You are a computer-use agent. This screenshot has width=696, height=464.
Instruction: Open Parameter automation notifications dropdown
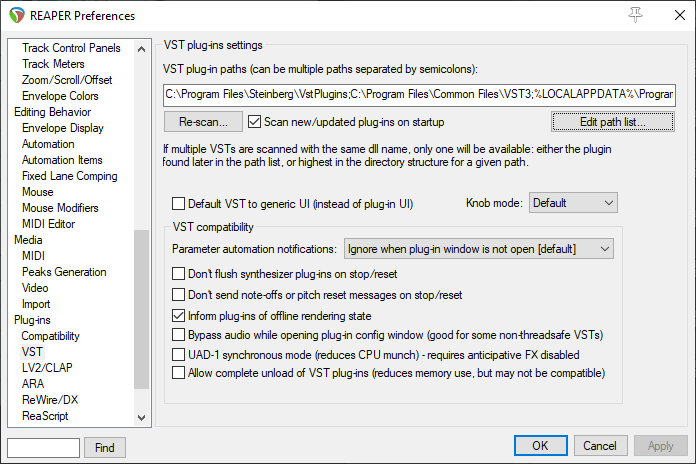(x=478, y=248)
